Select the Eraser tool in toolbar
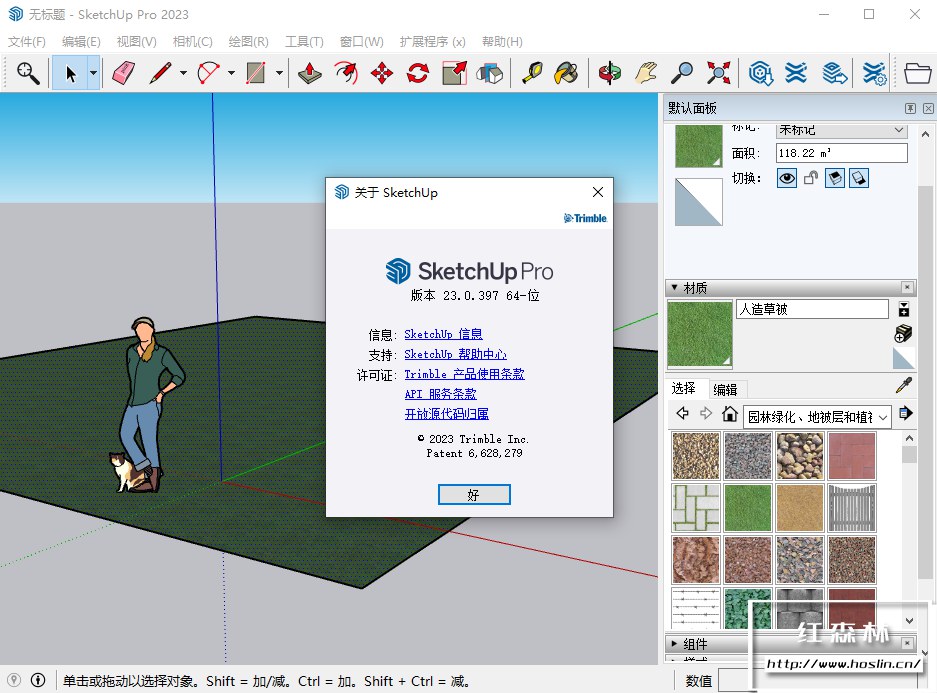Image resolution: width=937 pixels, height=693 pixels. tap(123, 73)
